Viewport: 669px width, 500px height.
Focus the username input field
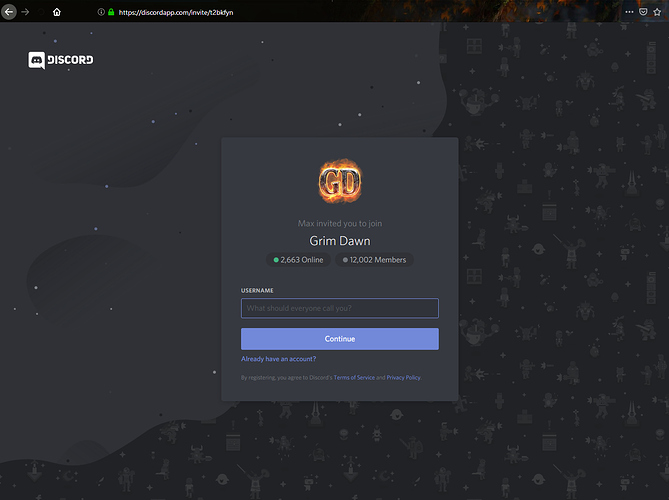coord(340,308)
